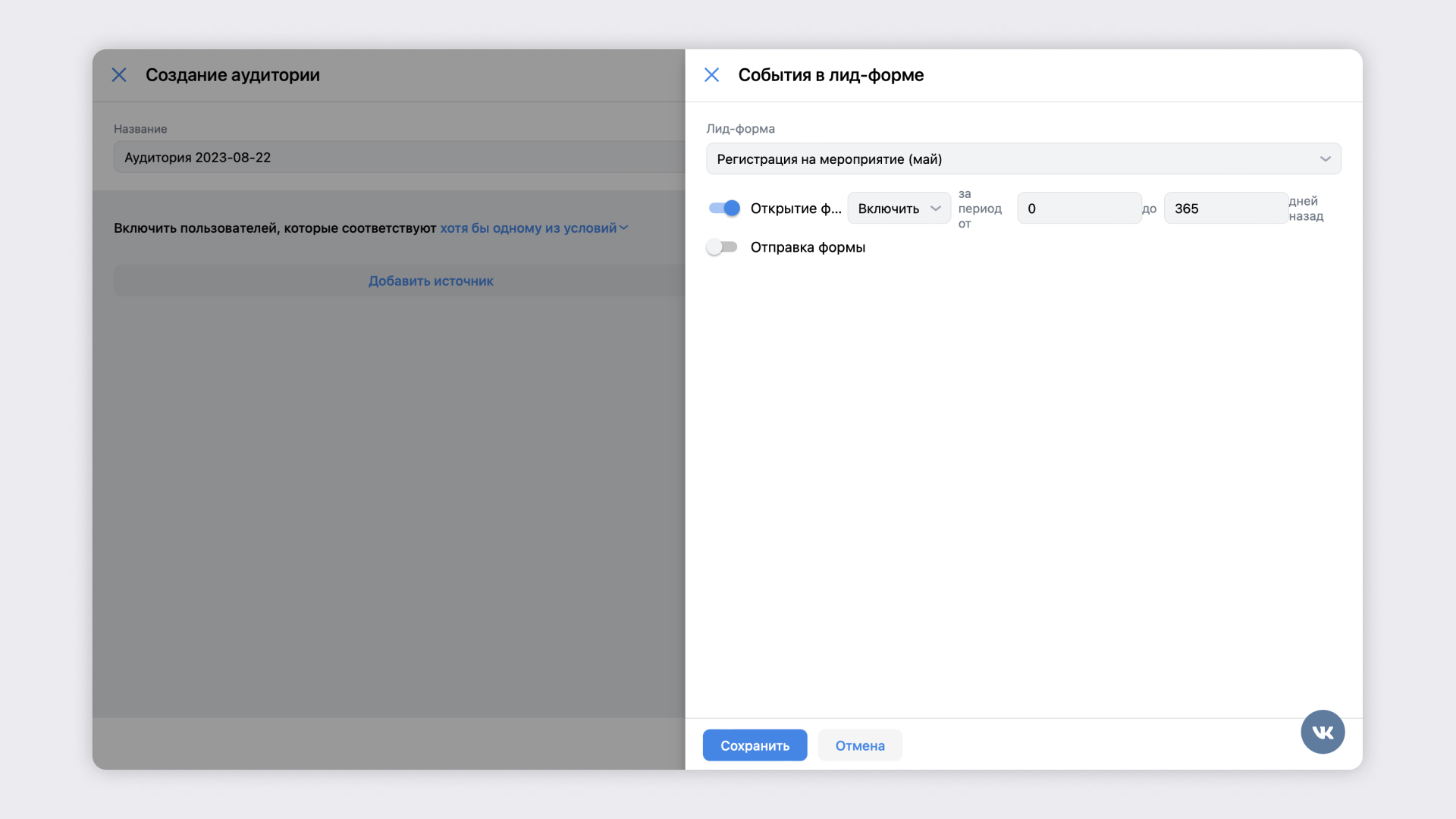Expand the хотя бы одному из условий selector
The width and height of the screenshot is (1456, 819).
[x=534, y=228]
